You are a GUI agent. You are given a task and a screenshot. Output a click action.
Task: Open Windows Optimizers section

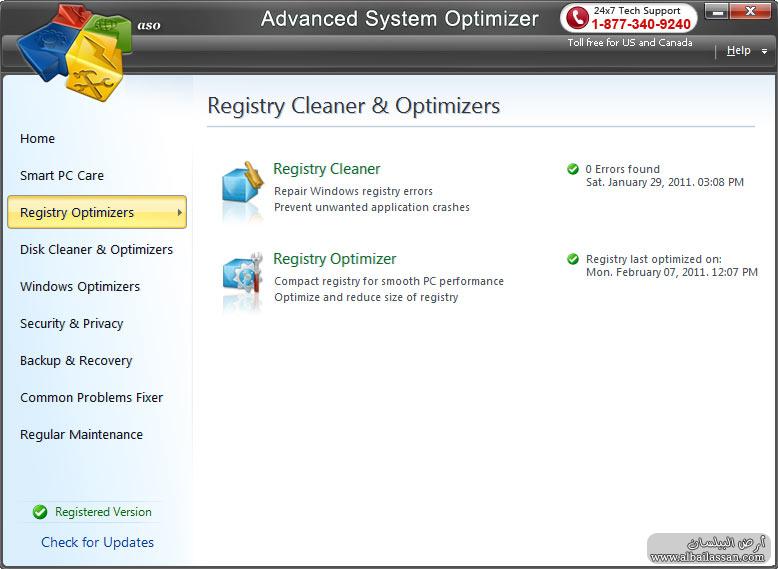[x=80, y=287]
